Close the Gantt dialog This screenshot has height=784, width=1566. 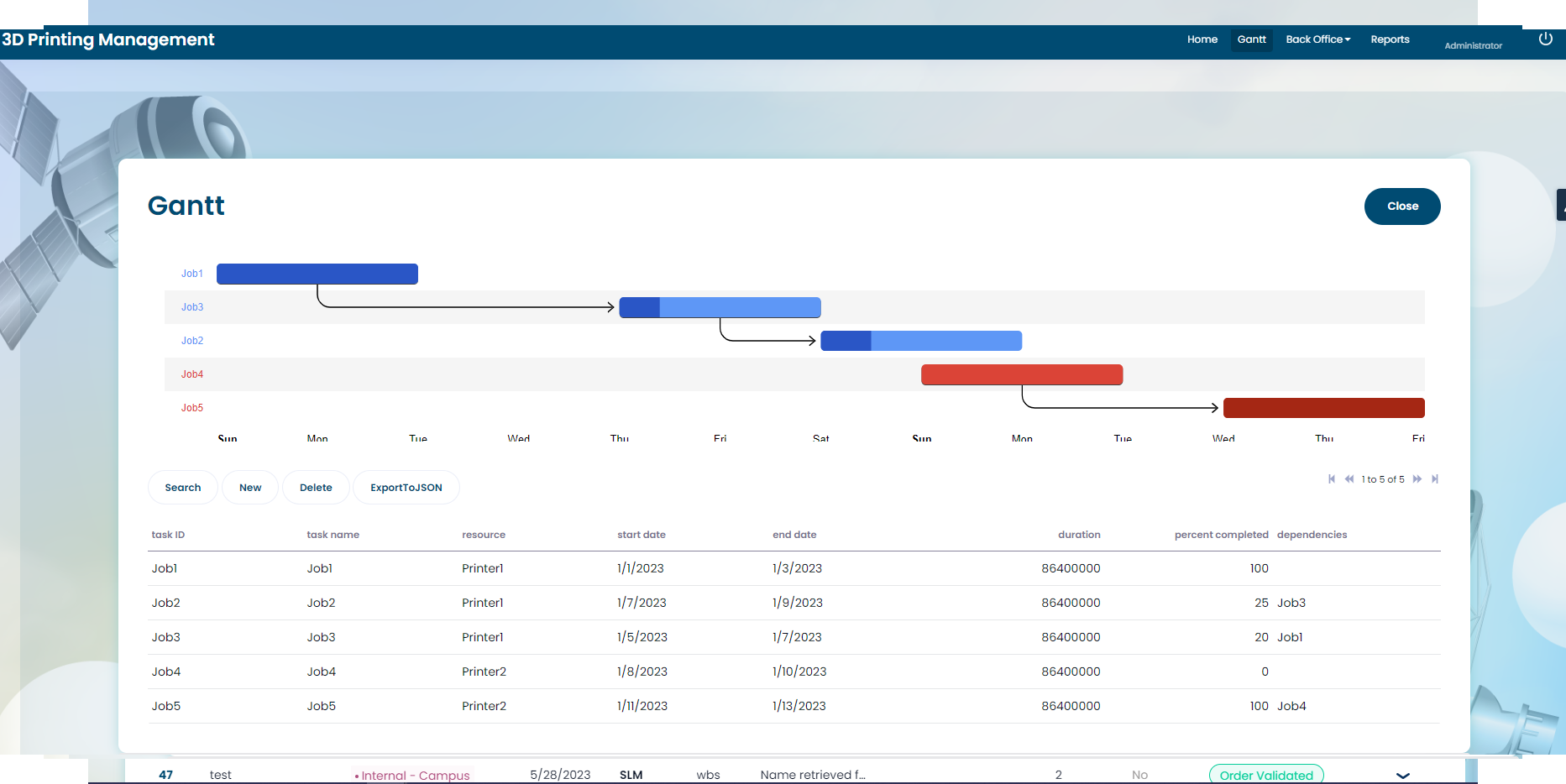(x=1401, y=206)
